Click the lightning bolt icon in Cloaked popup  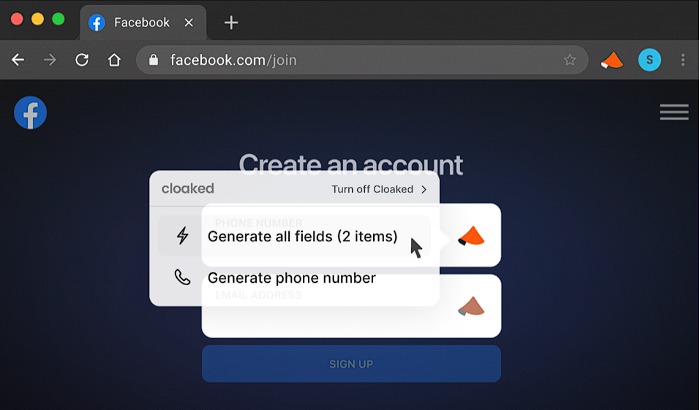pos(182,236)
